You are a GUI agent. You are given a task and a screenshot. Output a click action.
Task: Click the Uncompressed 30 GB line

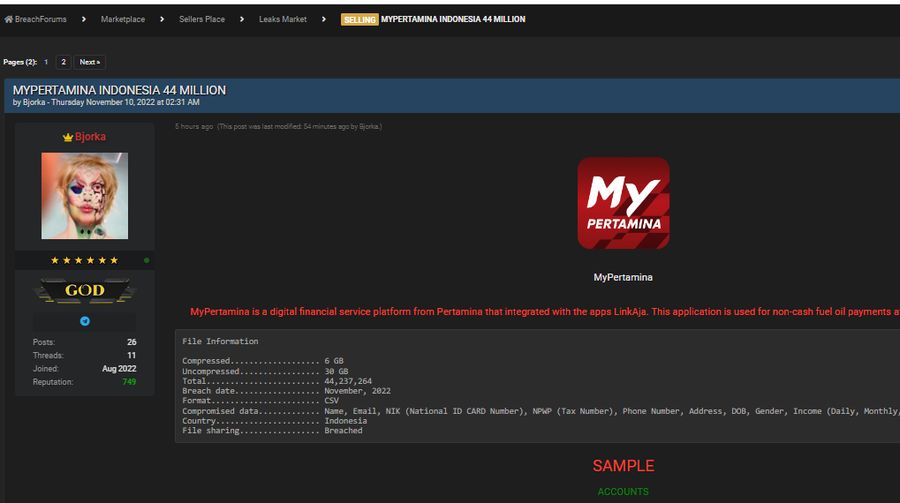[265, 372]
